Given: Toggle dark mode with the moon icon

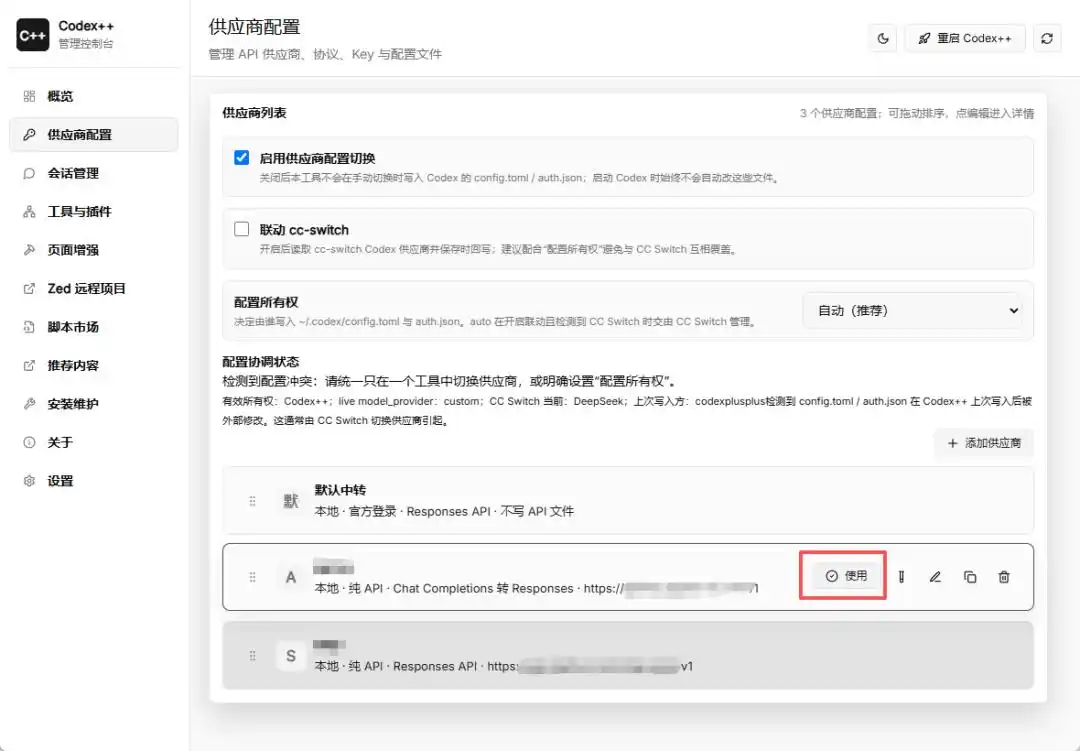Looking at the screenshot, I should pyautogui.click(x=883, y=39).
